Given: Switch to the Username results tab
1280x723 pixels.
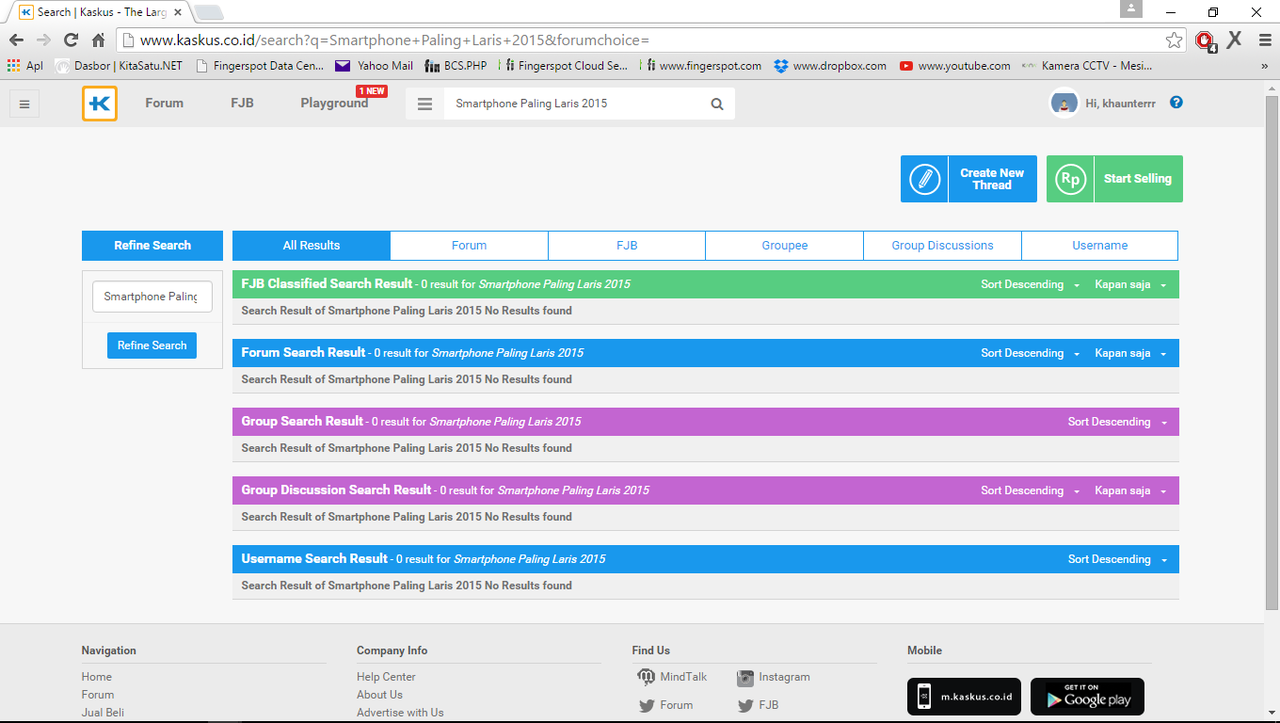Looking at the screenshot, I should point(1100,245).
